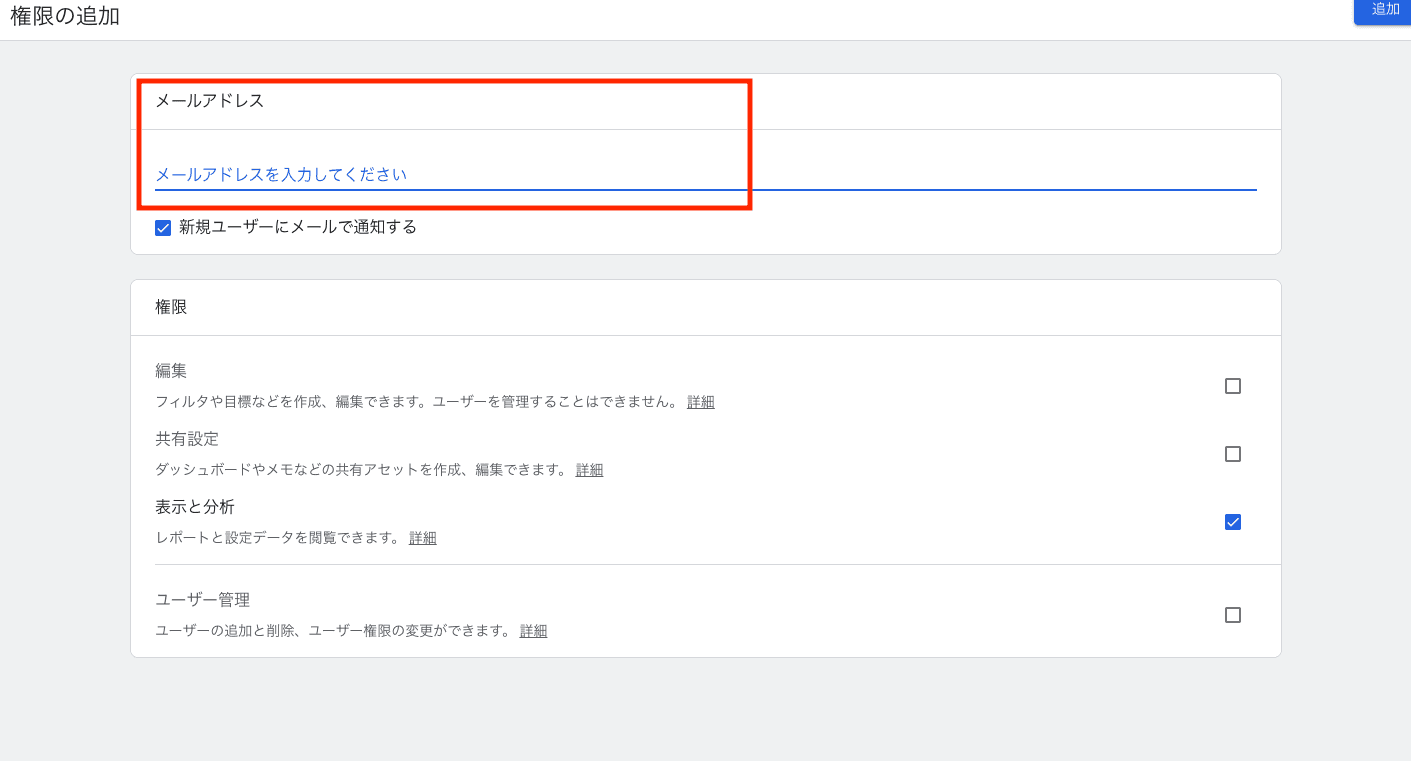
Task: Open the 詳細 link for ユーザー管理
Action: click(x=533, y=631)
